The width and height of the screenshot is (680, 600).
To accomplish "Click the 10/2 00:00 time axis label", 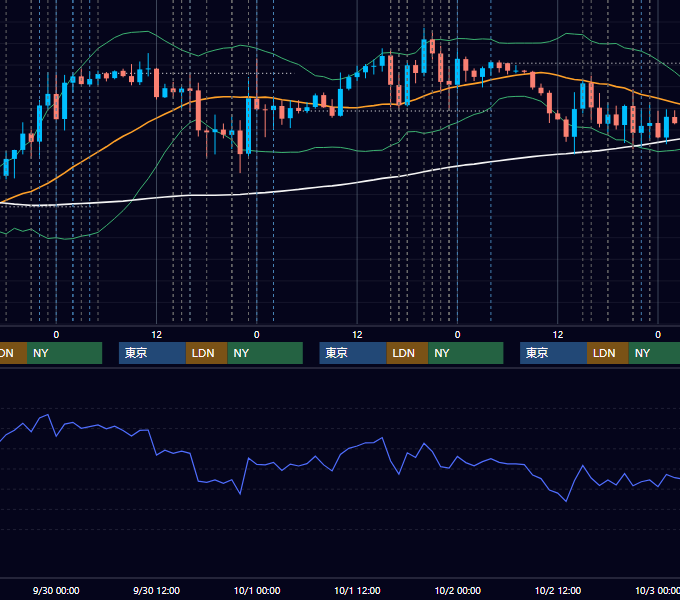I will point(458,590).
